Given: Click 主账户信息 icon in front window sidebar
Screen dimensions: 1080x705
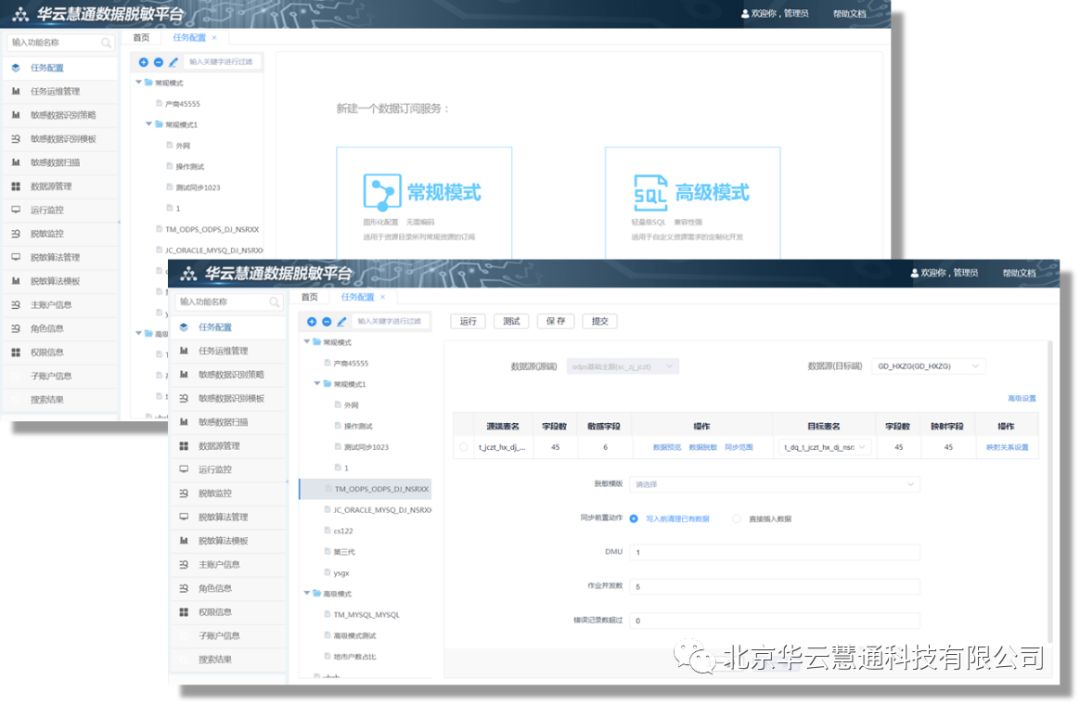Looking at the screenshot, I should coord(184,565).
